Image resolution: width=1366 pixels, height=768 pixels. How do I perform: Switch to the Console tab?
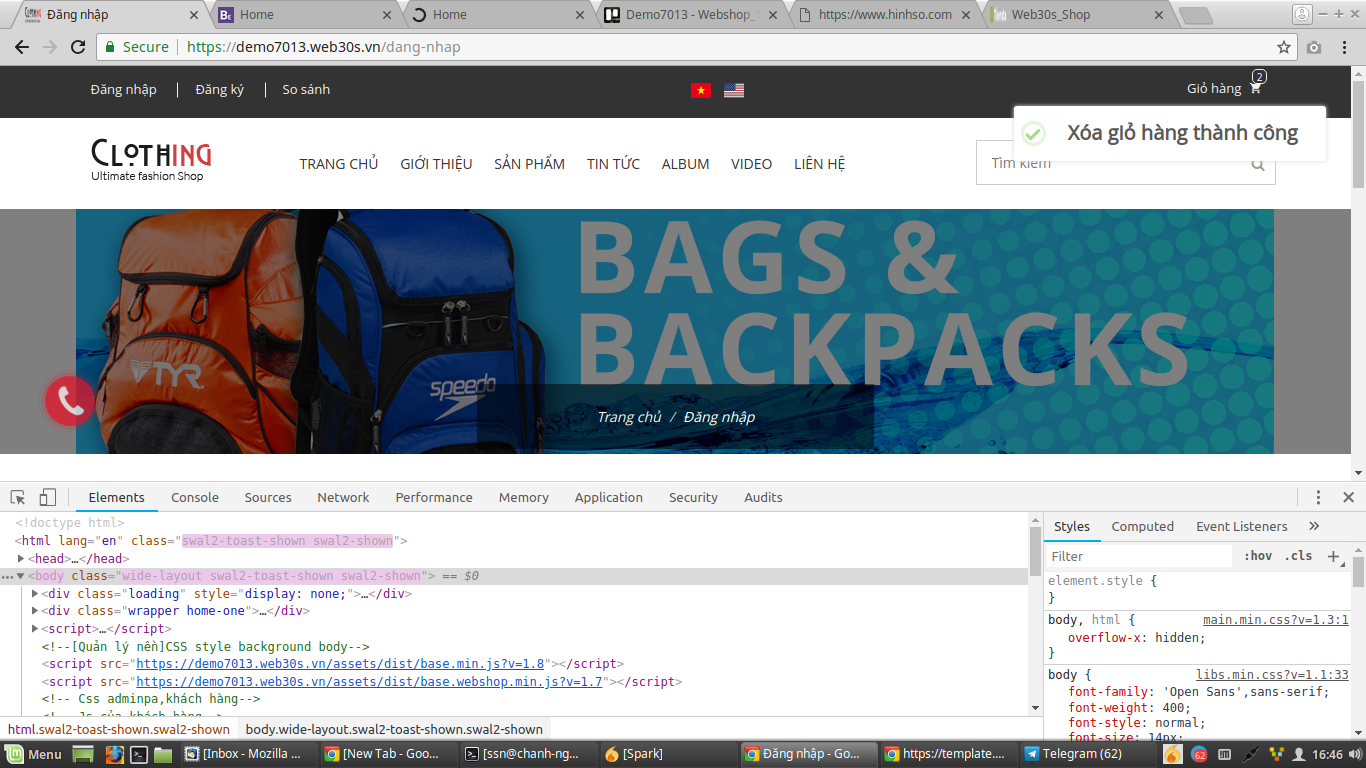(195, 497)
